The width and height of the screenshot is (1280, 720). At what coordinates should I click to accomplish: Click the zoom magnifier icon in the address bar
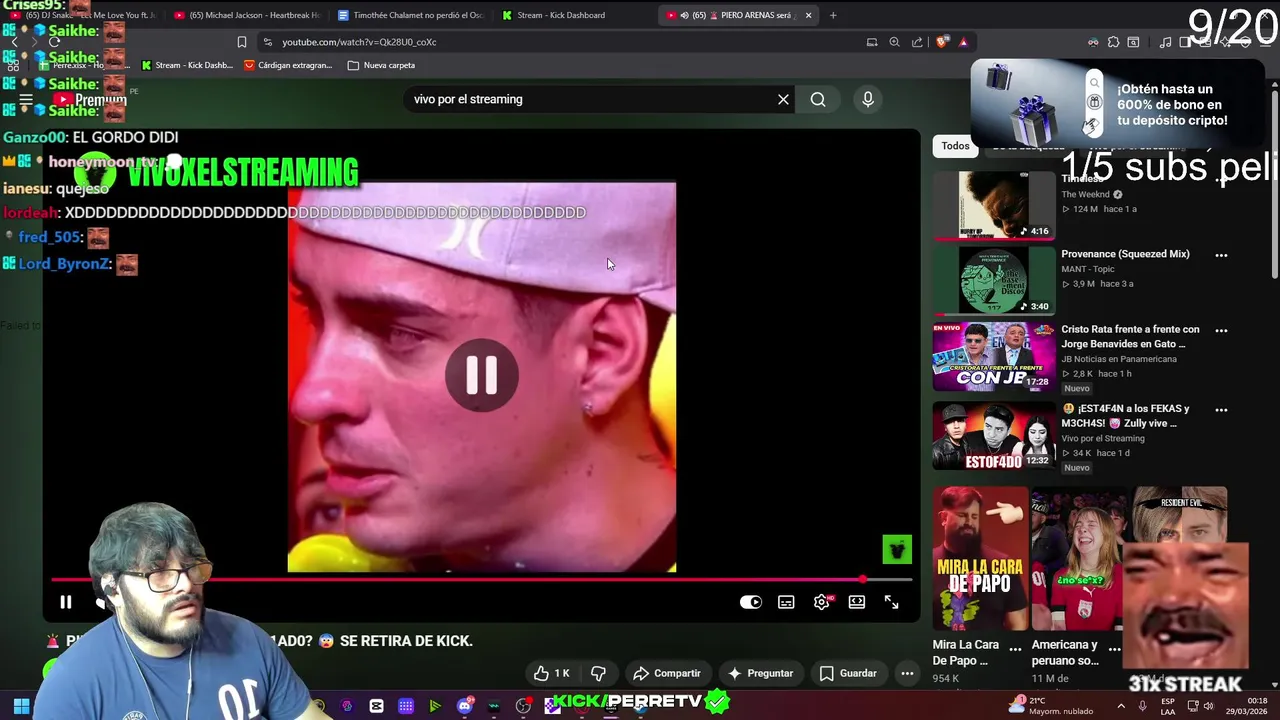tap(894, 42)
